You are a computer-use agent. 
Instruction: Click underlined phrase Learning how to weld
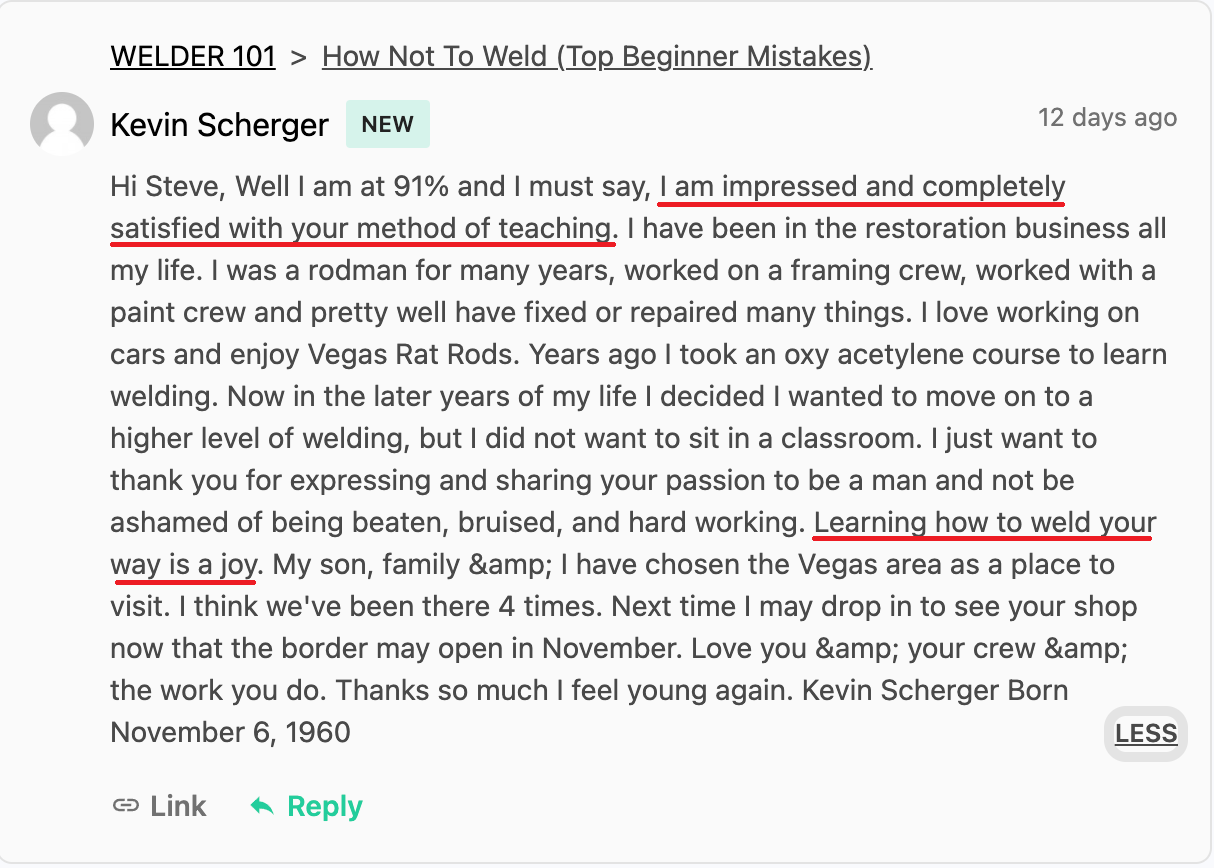pos(633,544)
